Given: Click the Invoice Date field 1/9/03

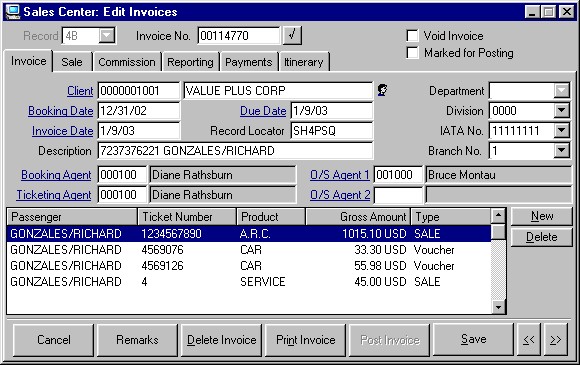Looking at the screenshot, I should (139, 131).
